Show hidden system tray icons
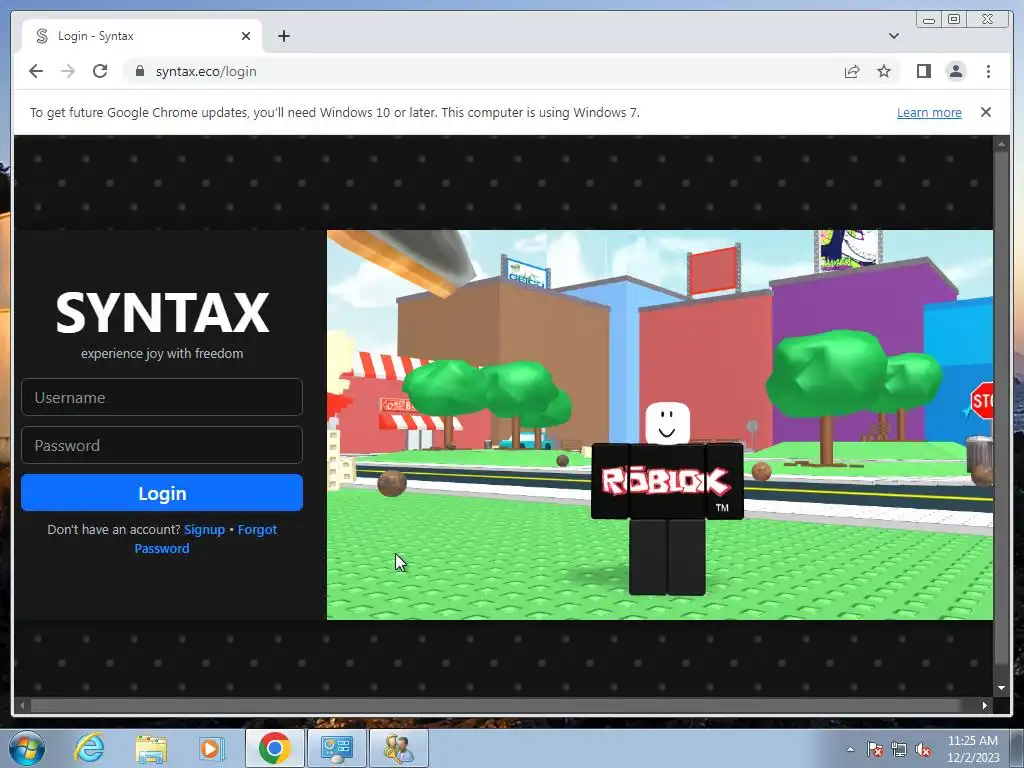 (850, 749)
